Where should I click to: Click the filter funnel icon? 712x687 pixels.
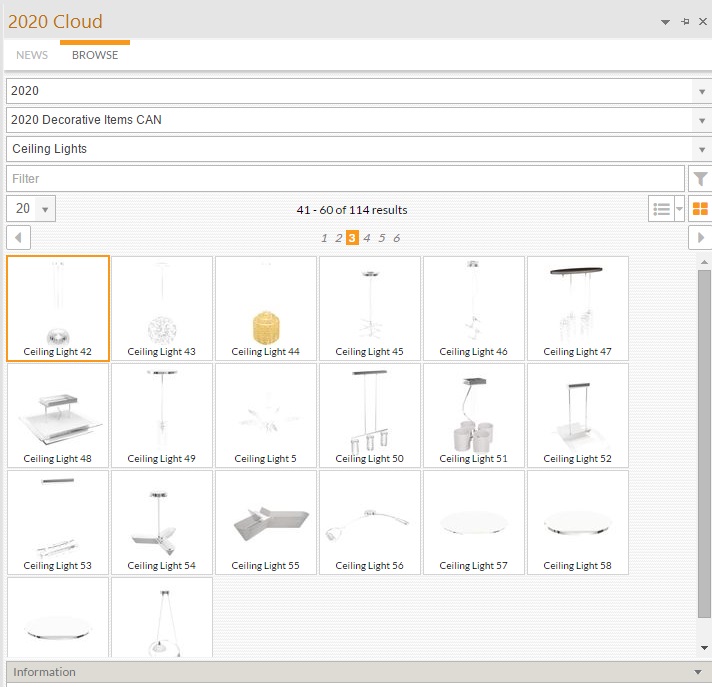[x=700, y=178]
